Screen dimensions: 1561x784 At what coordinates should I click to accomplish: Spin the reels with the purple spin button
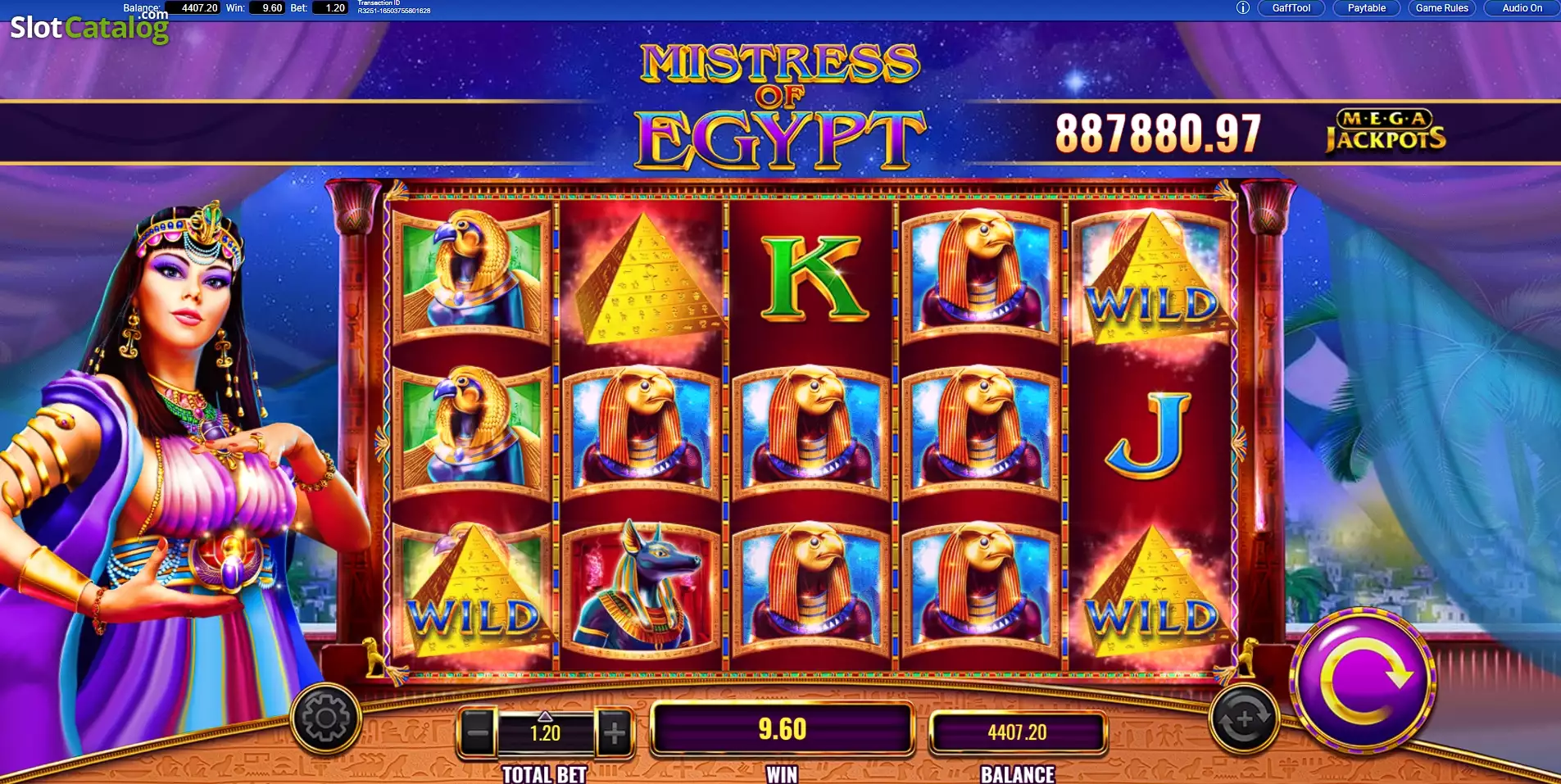pos(1362,681)
